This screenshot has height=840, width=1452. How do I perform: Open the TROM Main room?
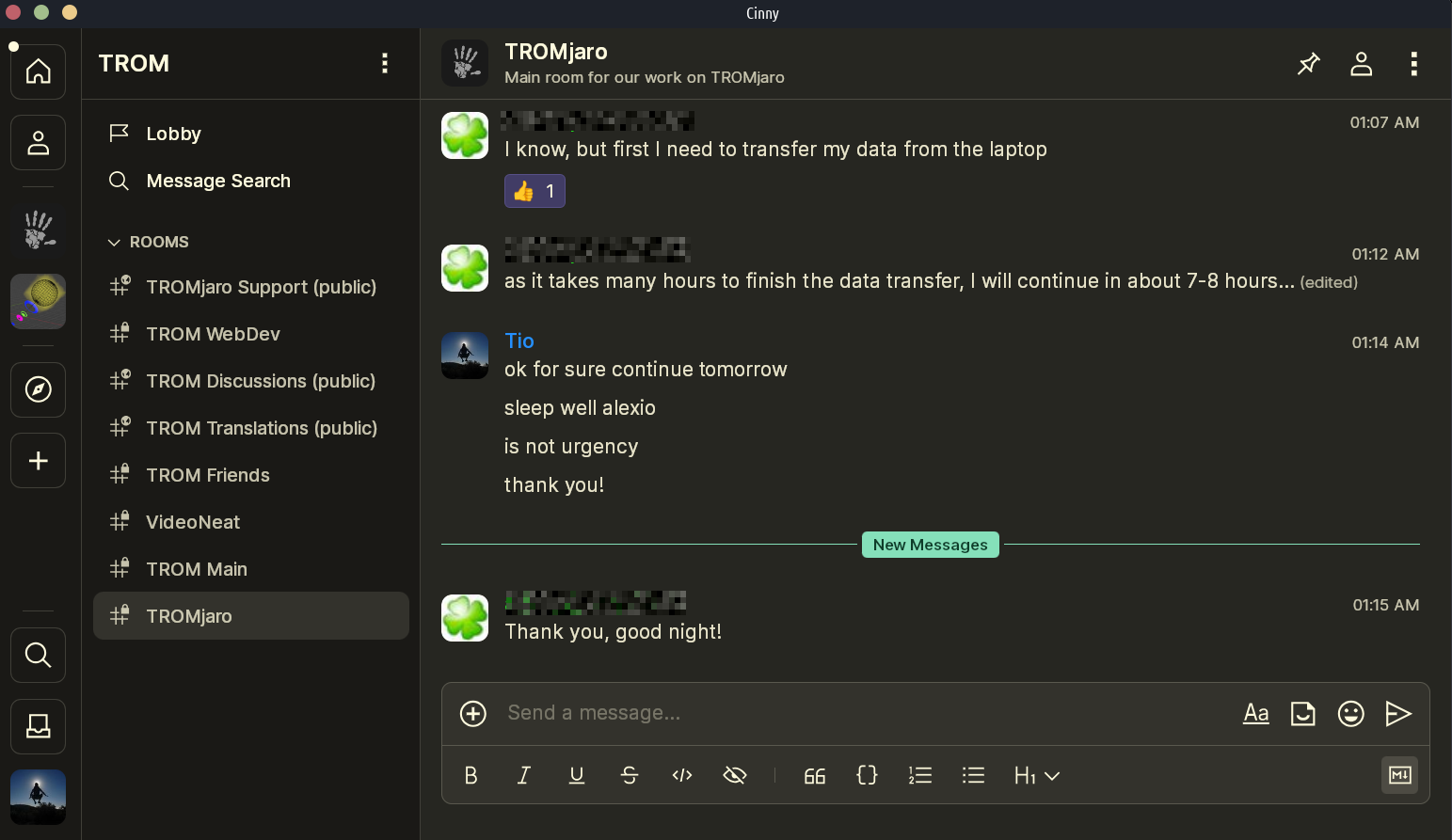[197, 569]
